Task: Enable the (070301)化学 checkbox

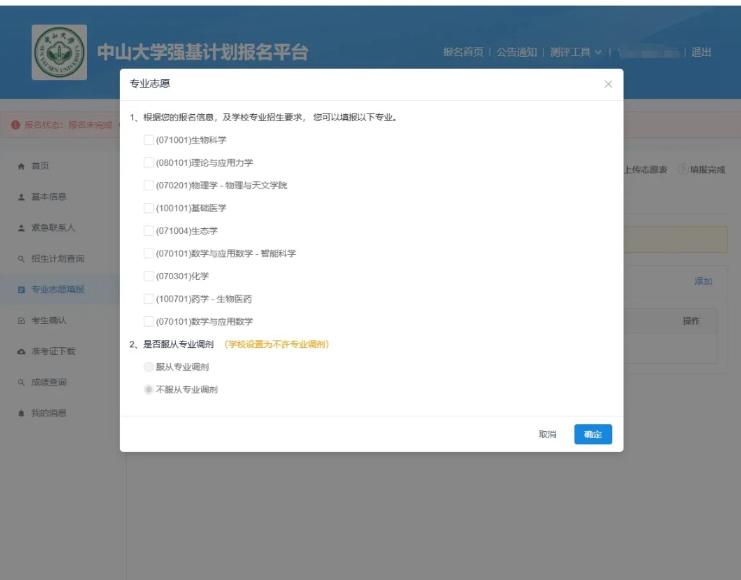Action: click(x=149, y=276)
